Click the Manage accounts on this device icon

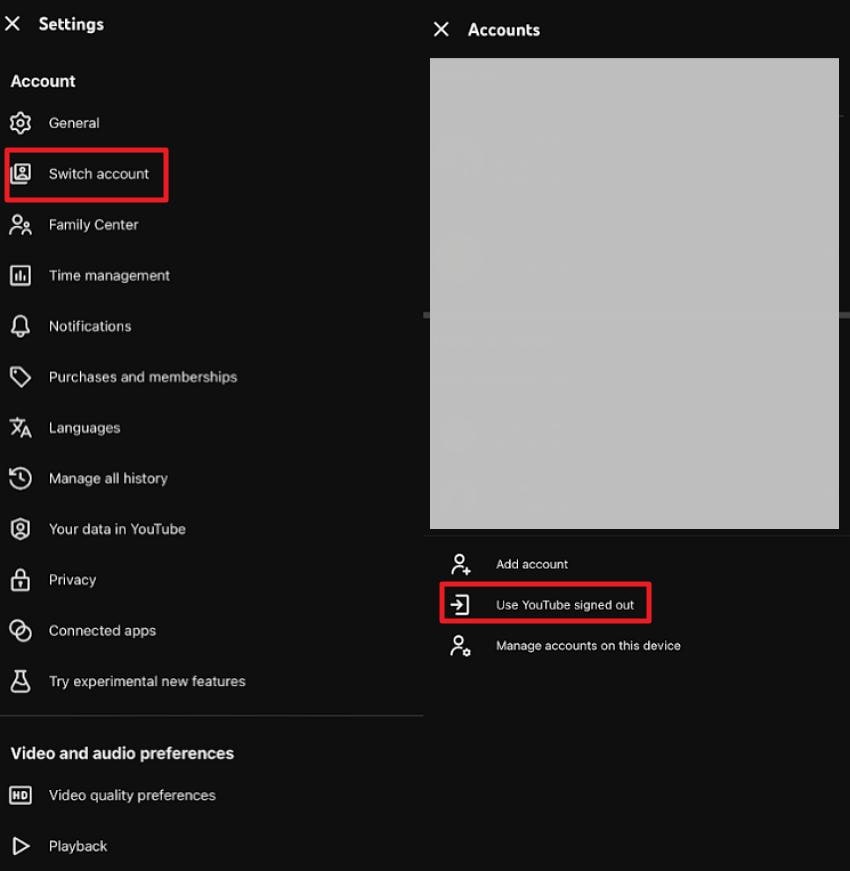[461, 646]
